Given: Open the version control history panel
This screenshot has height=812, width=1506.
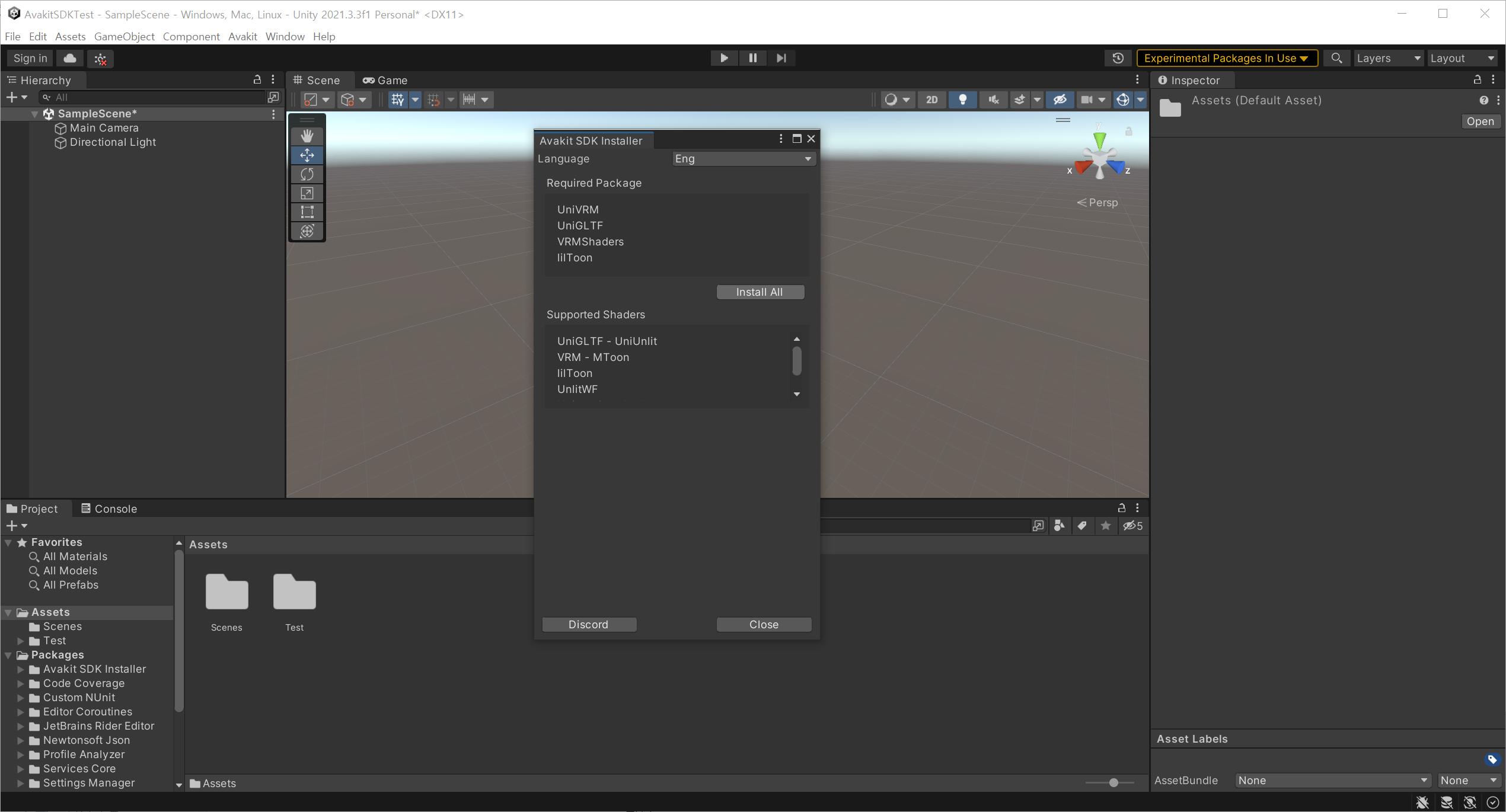Looking at the screenshot, I should click(x=1118, y=57).
